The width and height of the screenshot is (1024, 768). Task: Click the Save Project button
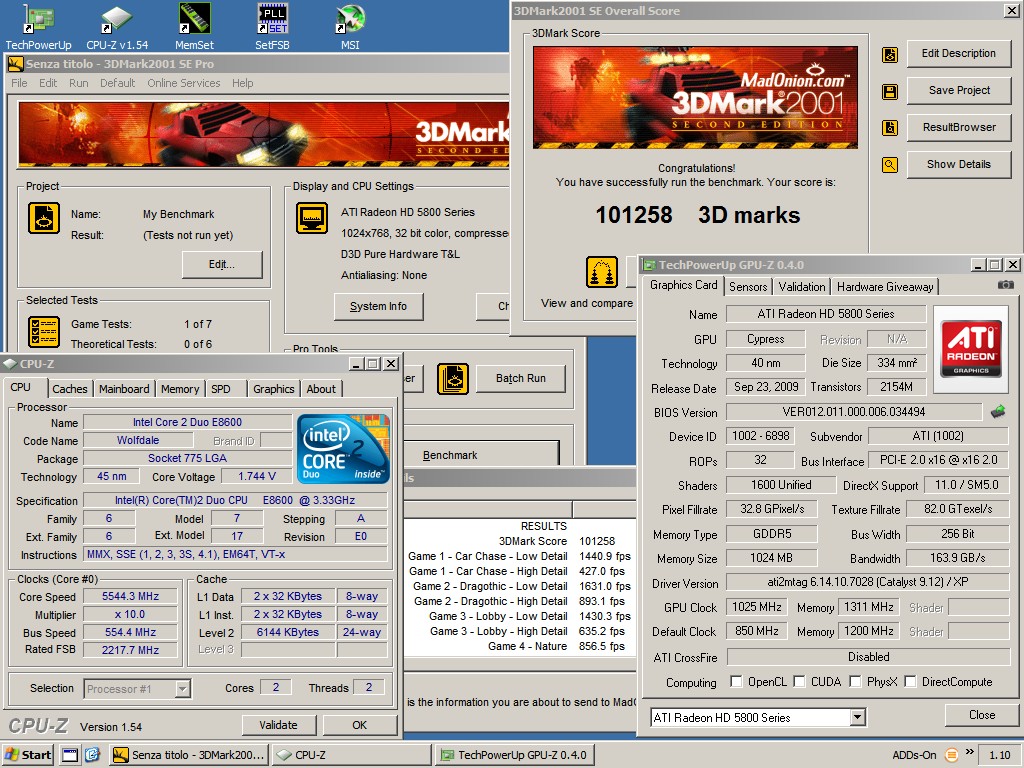959,90
